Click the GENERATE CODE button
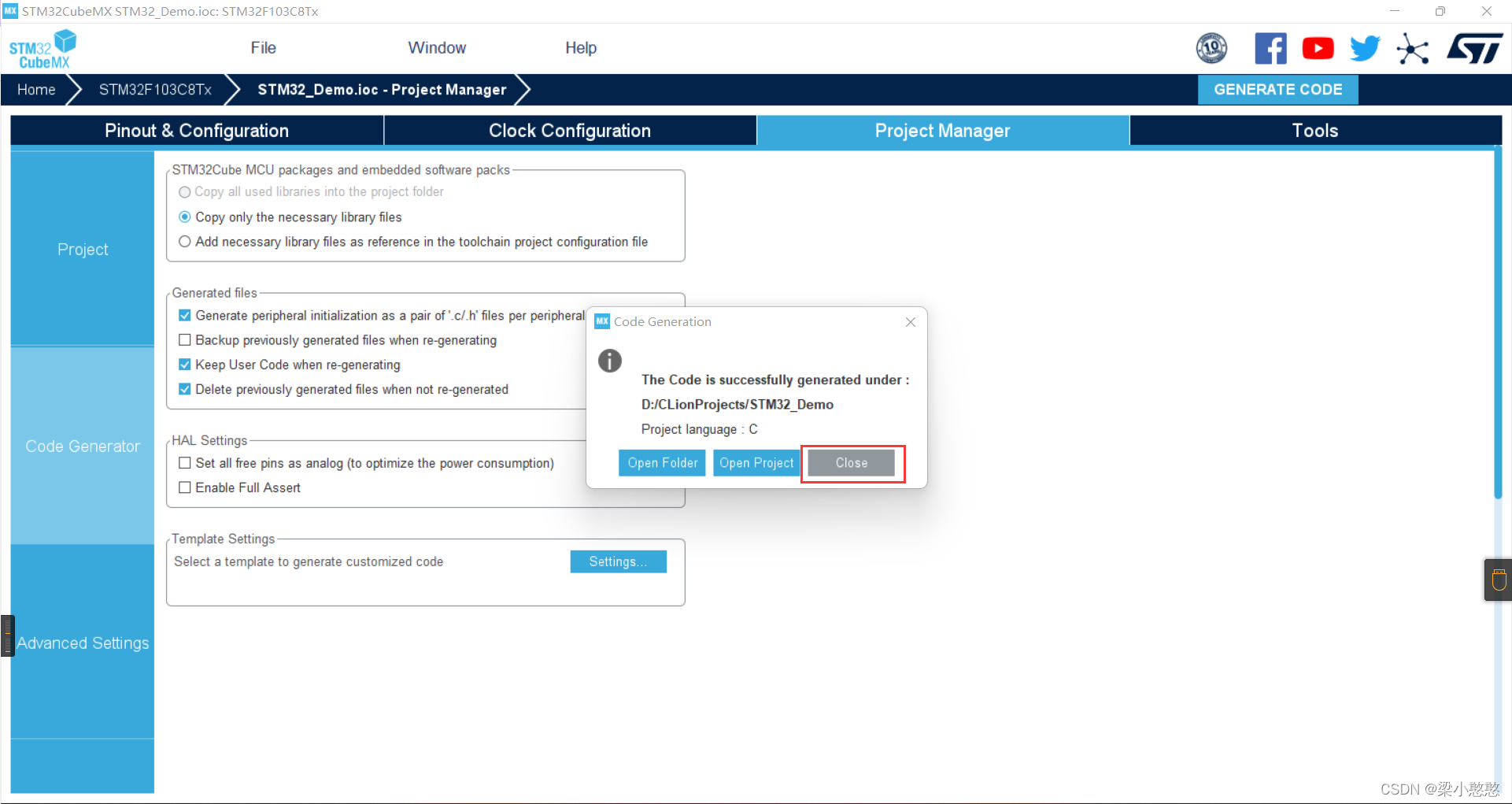1512x804 pixels. pyautogui.click(x=1278, y=90)
